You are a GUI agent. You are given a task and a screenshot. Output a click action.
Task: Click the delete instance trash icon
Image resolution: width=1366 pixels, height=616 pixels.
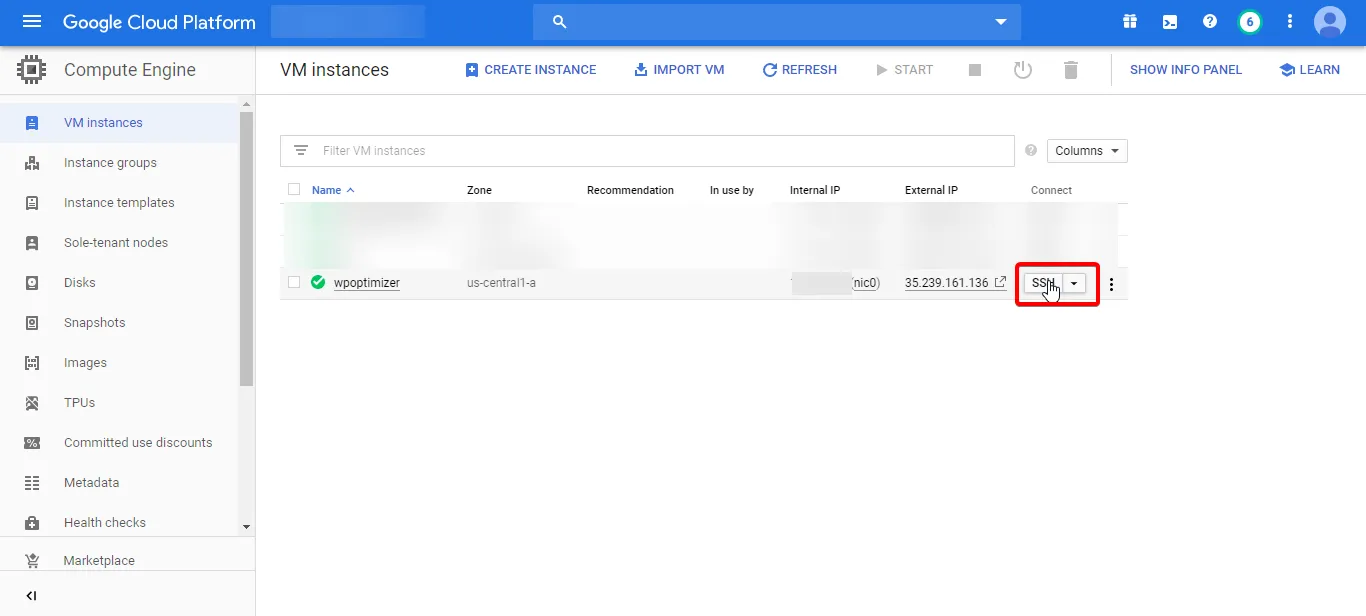pyautogui.click(x=1071, y=69)
